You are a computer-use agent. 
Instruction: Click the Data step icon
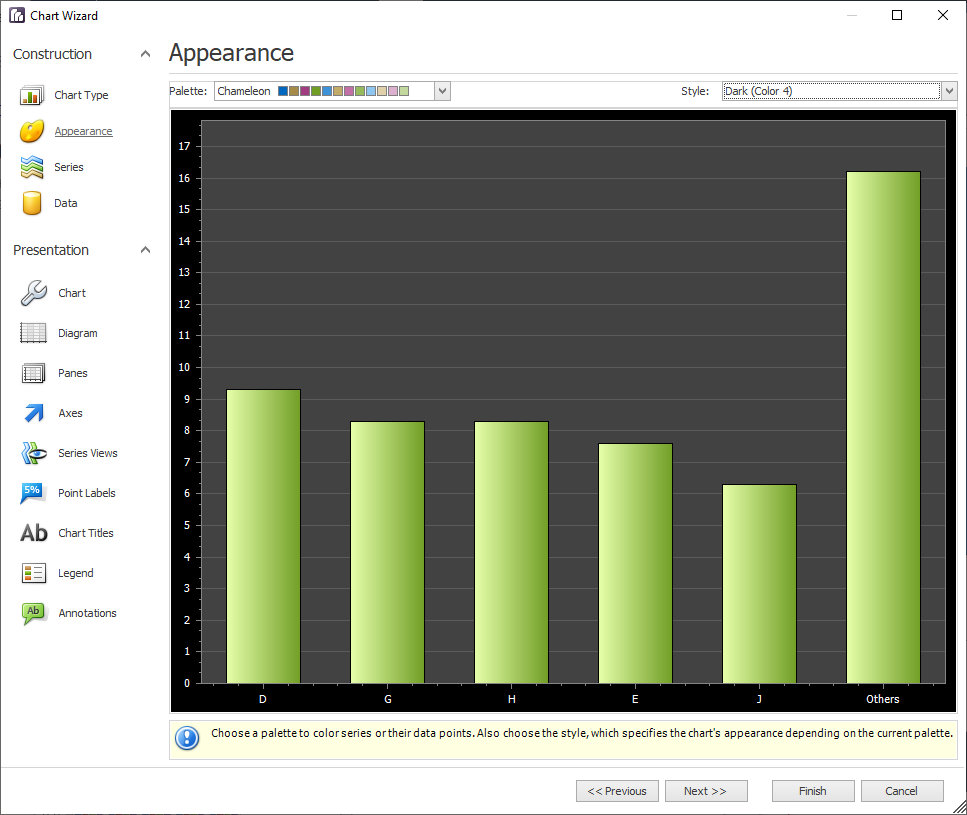[x=30, y=202]
